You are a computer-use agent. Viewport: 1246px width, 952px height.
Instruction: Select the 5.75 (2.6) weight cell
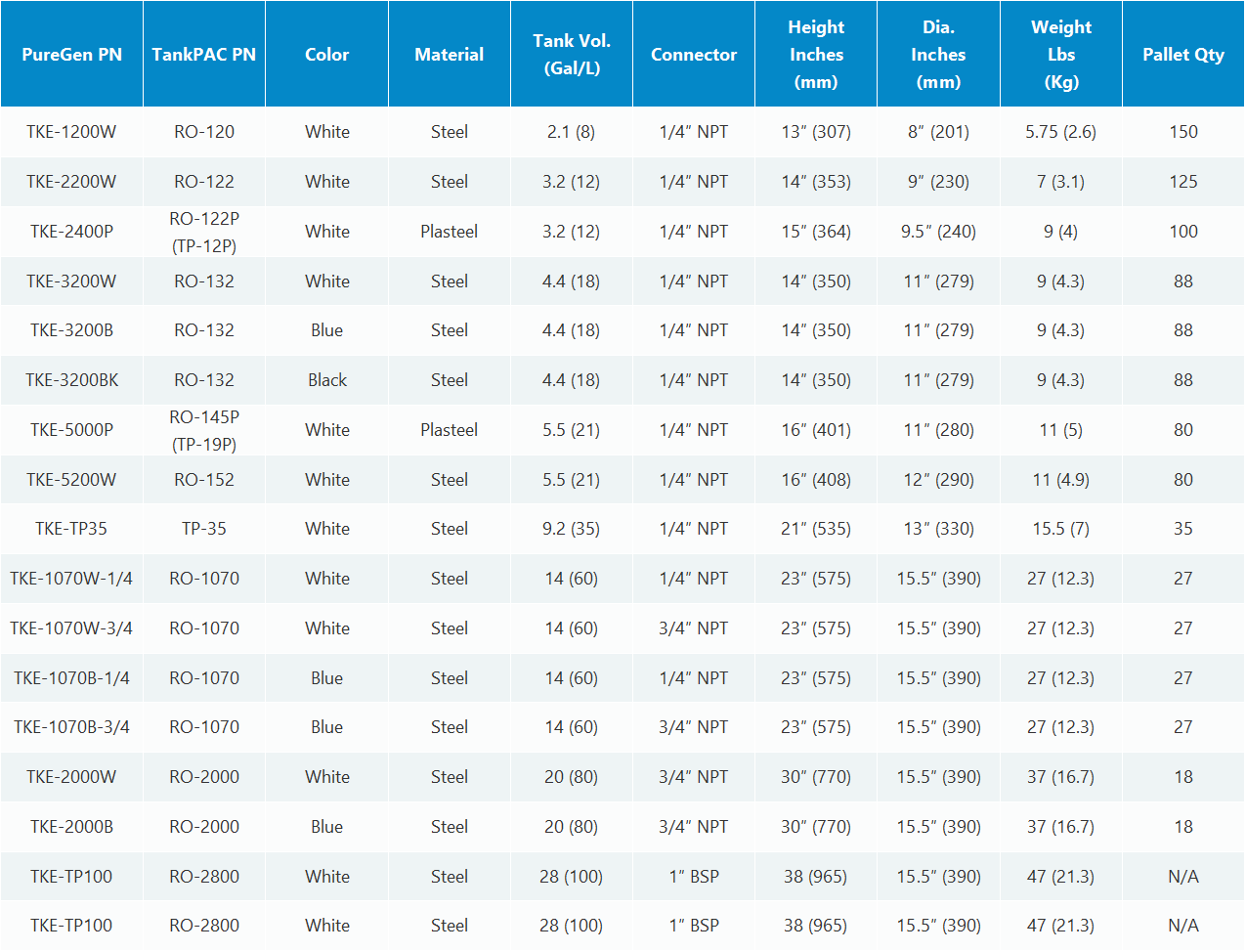pos(1061,132)
